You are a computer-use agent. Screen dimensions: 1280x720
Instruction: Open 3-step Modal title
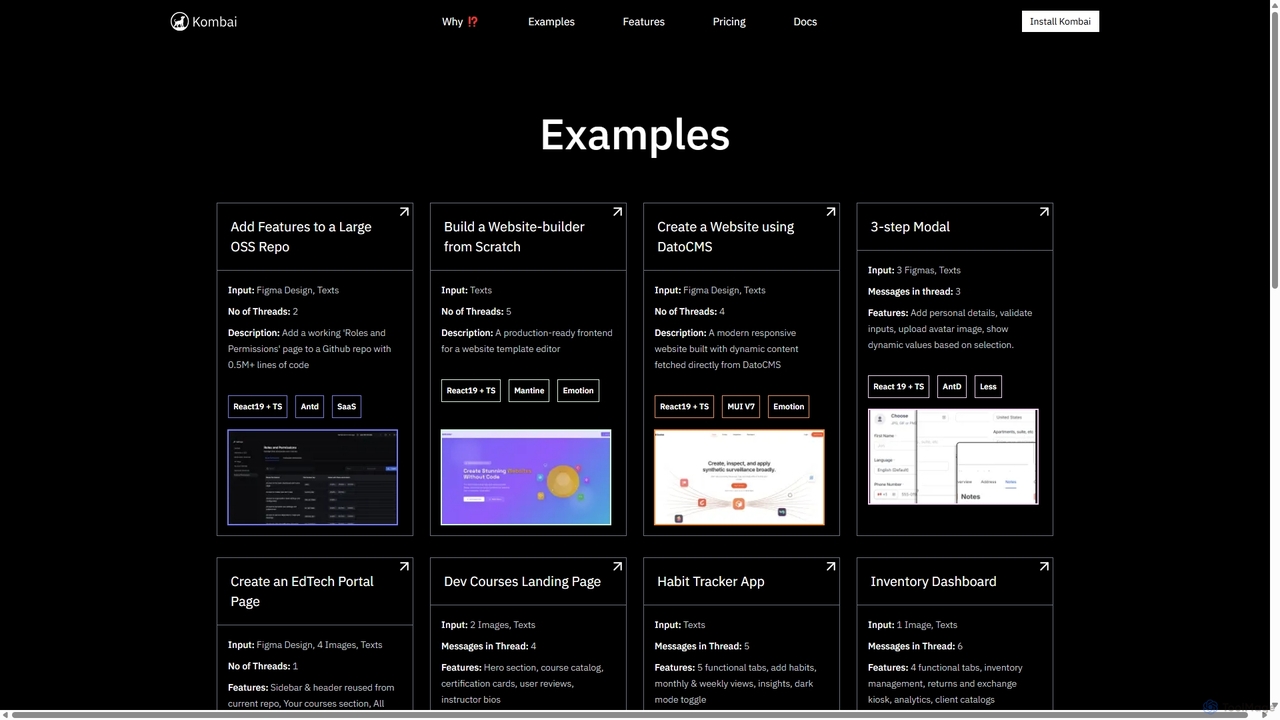tap(910, 227)
